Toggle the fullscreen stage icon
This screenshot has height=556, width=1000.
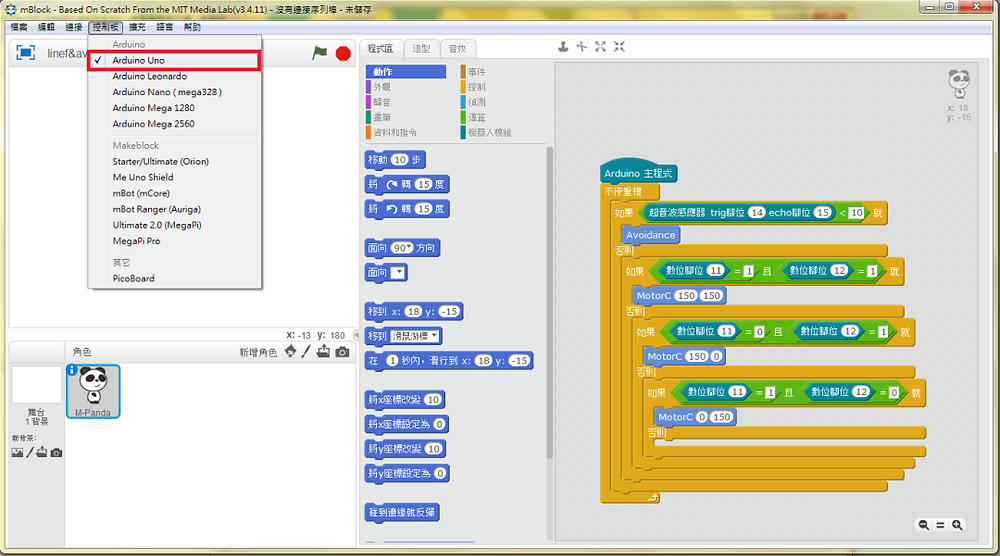[x=26, y=53]
